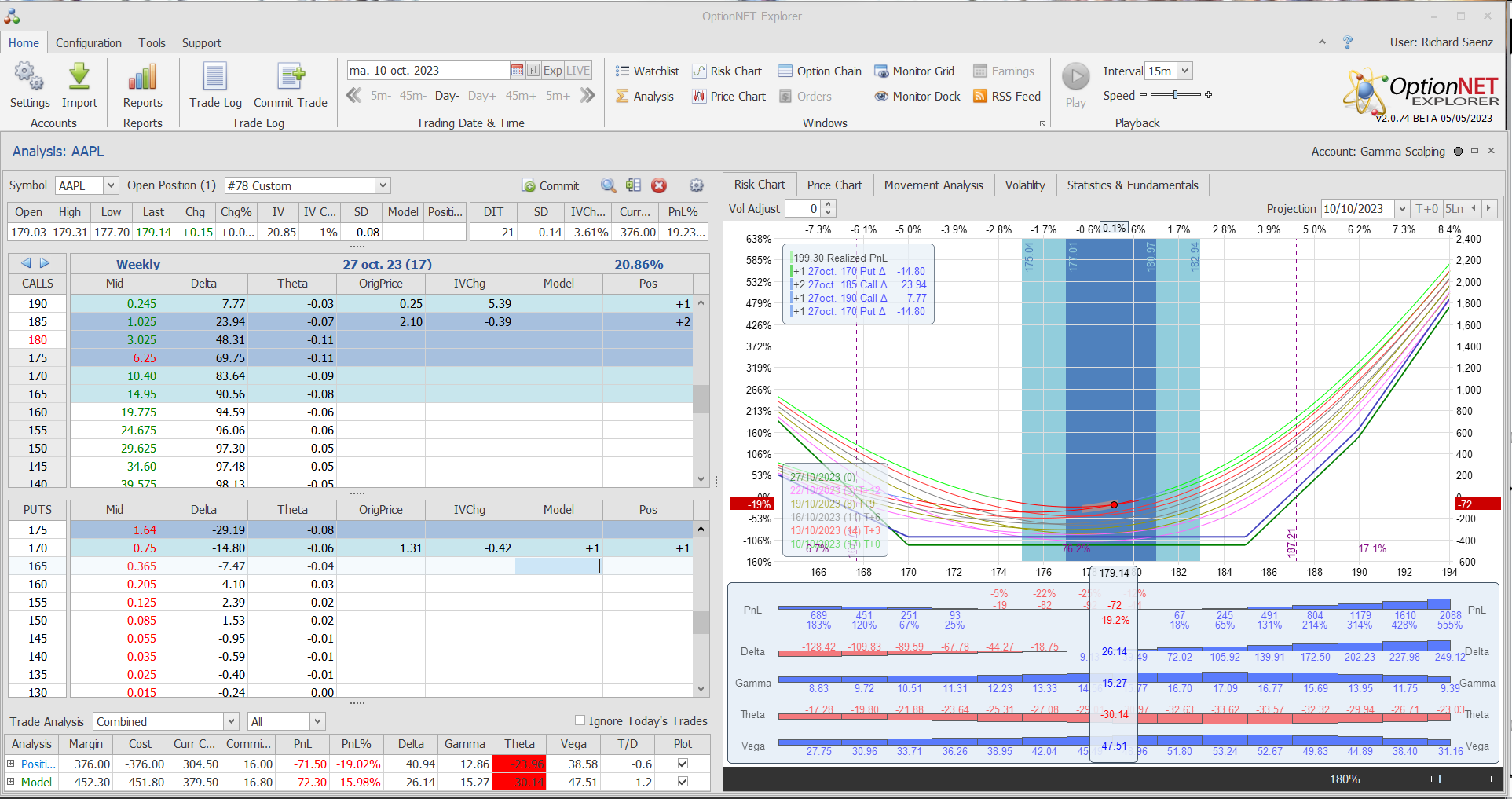
Task: Toggle the 5Ln lines button
Action: tap(1454, 209)
